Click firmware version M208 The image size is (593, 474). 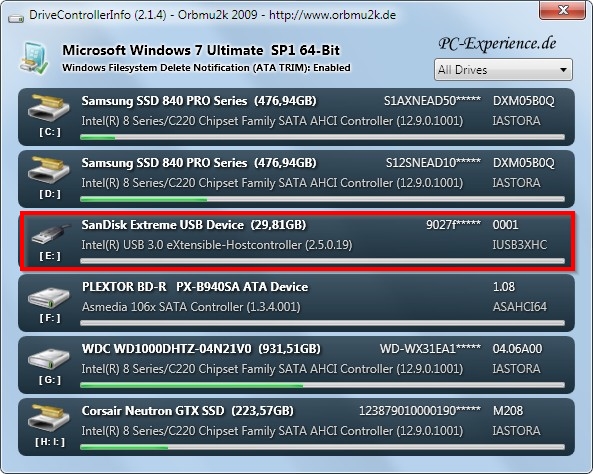(x=508, y=411)
